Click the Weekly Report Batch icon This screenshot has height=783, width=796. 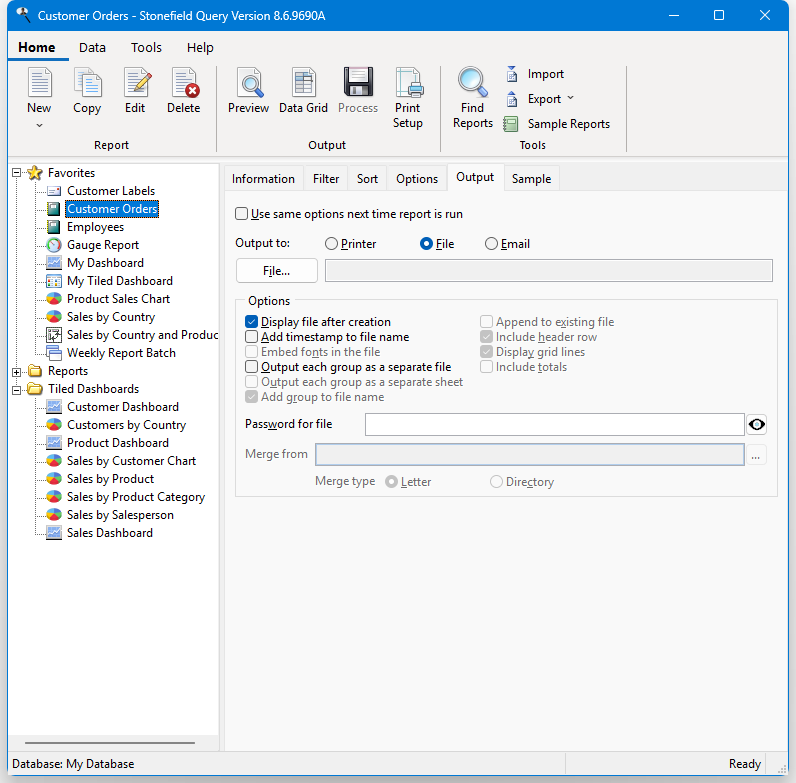coord(54,353)
